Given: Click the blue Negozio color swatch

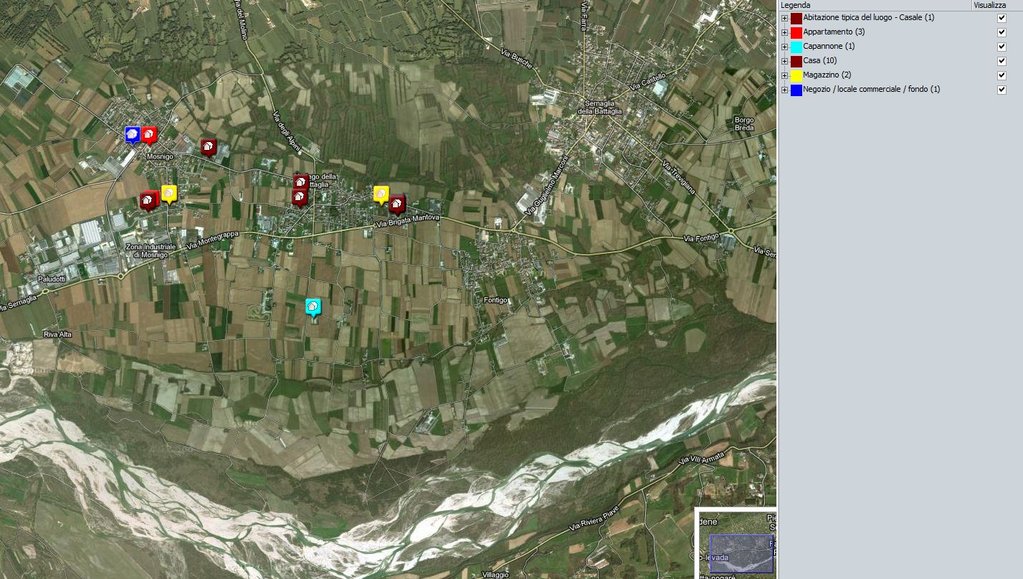Looking at the screenshot, I should 796,90.
